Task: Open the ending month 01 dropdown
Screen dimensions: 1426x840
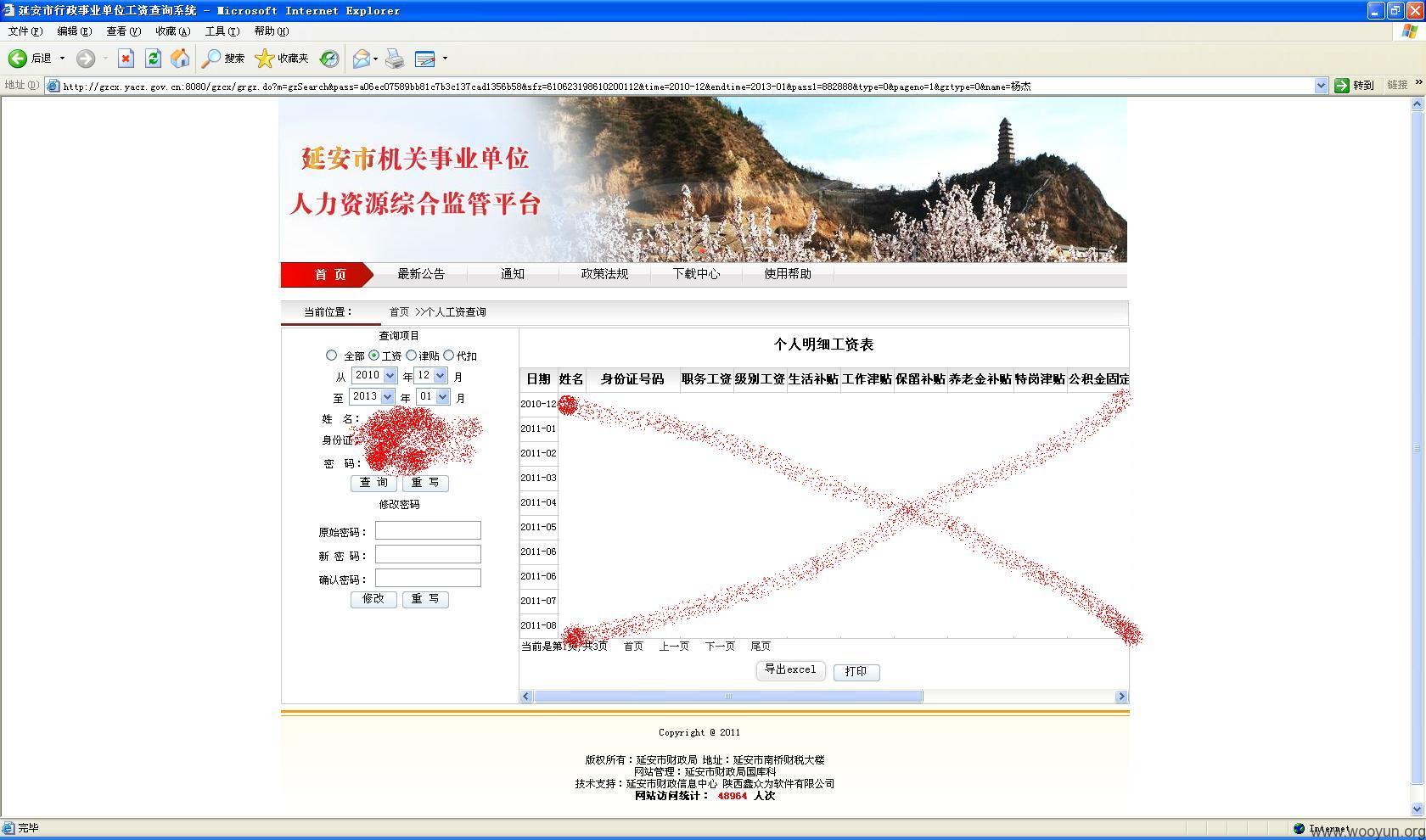Action: [442, 396]
